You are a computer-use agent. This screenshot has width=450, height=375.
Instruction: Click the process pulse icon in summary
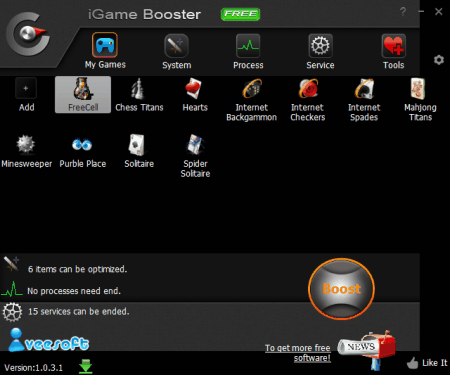12,289
